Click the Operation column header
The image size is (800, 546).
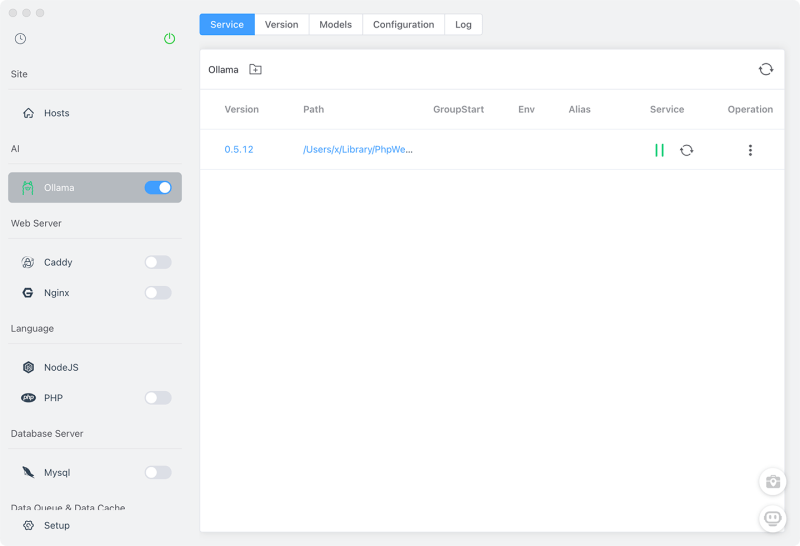(750, 109)
